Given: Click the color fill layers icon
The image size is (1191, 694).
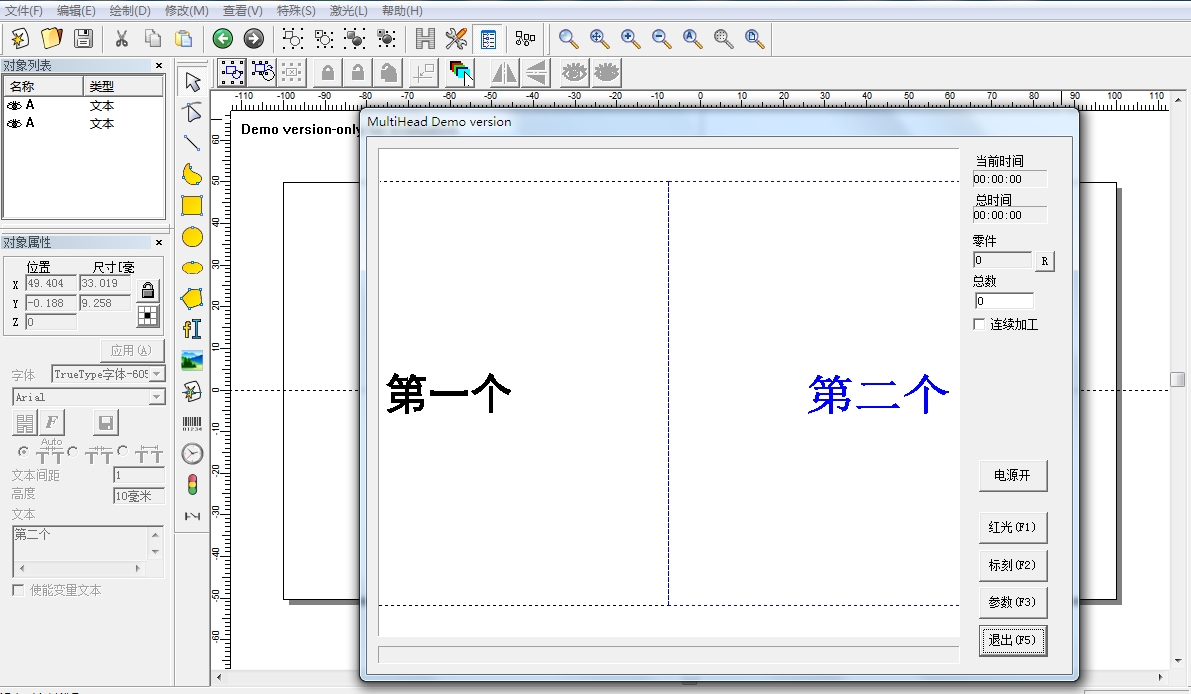Looking at the screenshot, I should pyautogui.click(x=460, y=73).
